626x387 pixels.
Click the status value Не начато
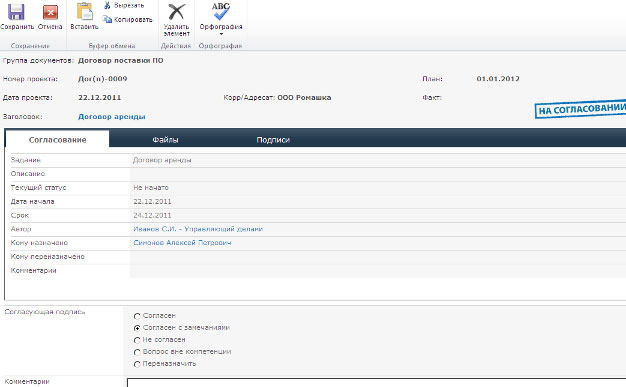point(151,187)
